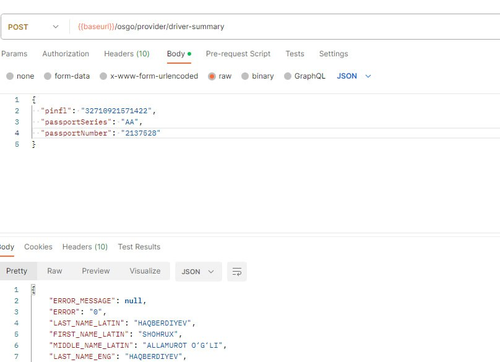Open the response Headers (10) tab
This screenshot has height=362, width=500.
85,247
